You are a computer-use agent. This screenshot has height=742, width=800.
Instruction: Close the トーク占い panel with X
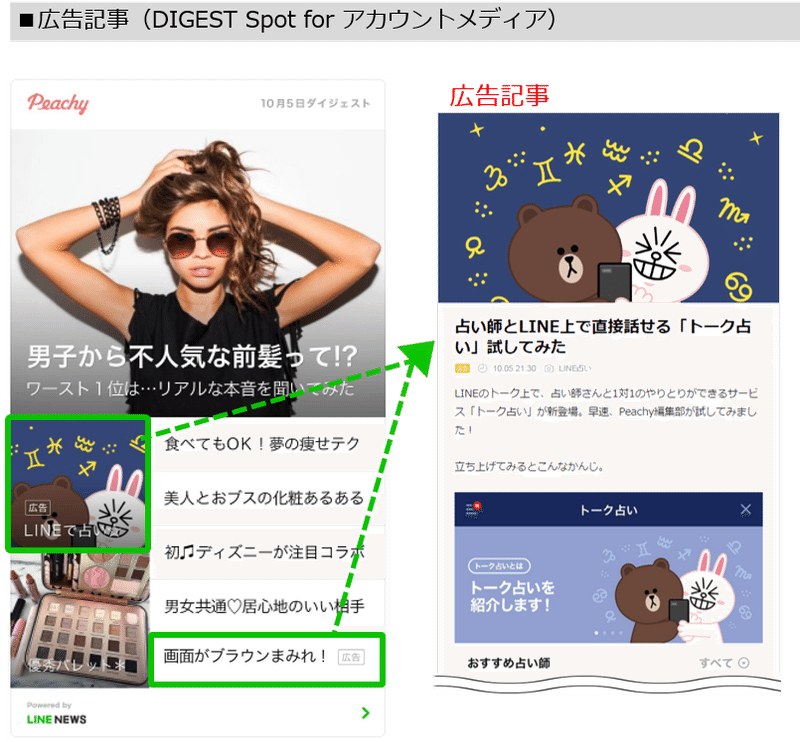[745, 510]
